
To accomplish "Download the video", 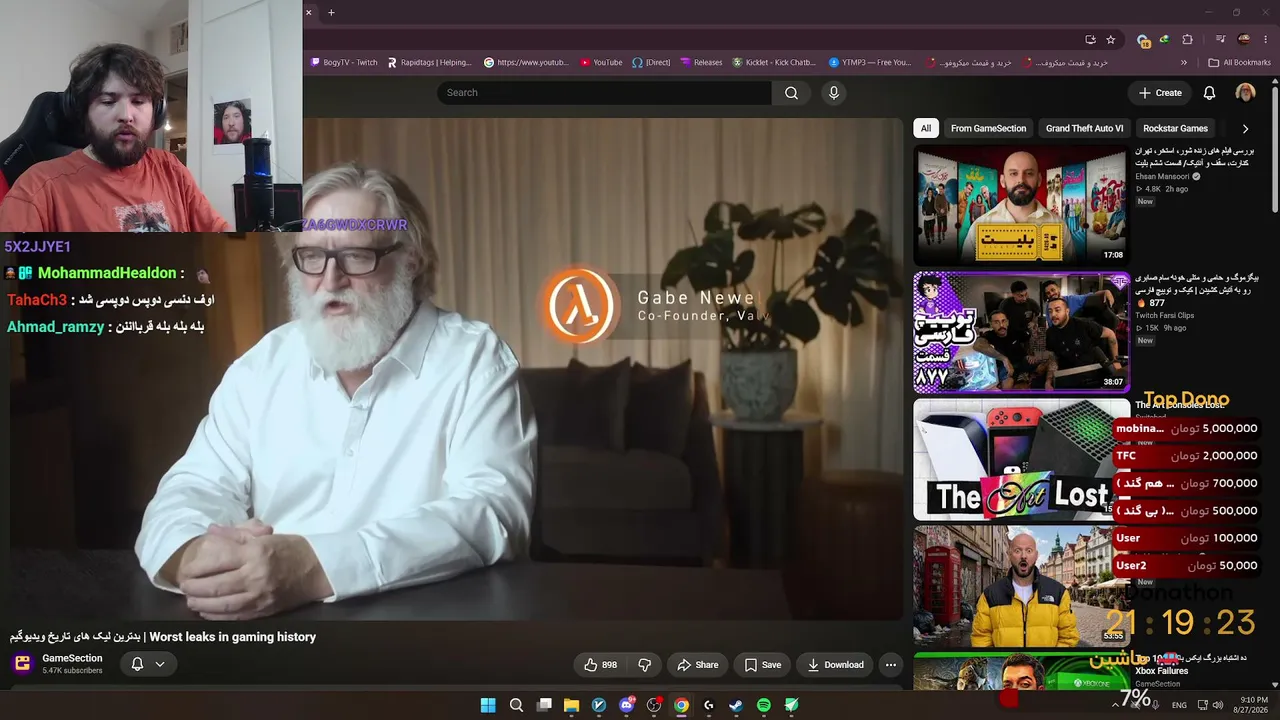I will tap(835, 665).
